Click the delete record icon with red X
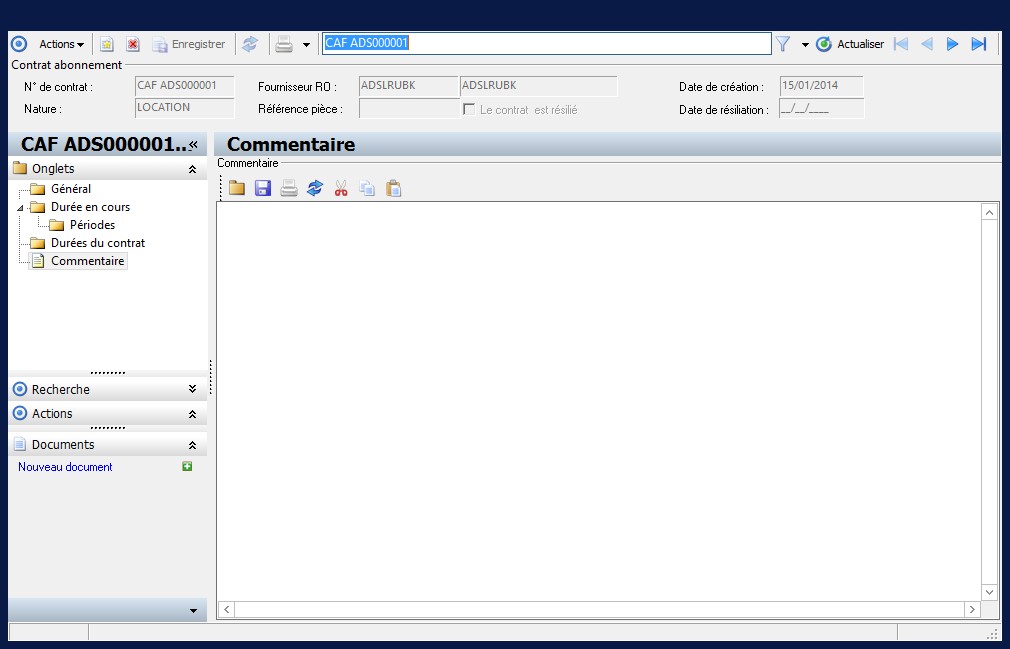 click(133, 44)
